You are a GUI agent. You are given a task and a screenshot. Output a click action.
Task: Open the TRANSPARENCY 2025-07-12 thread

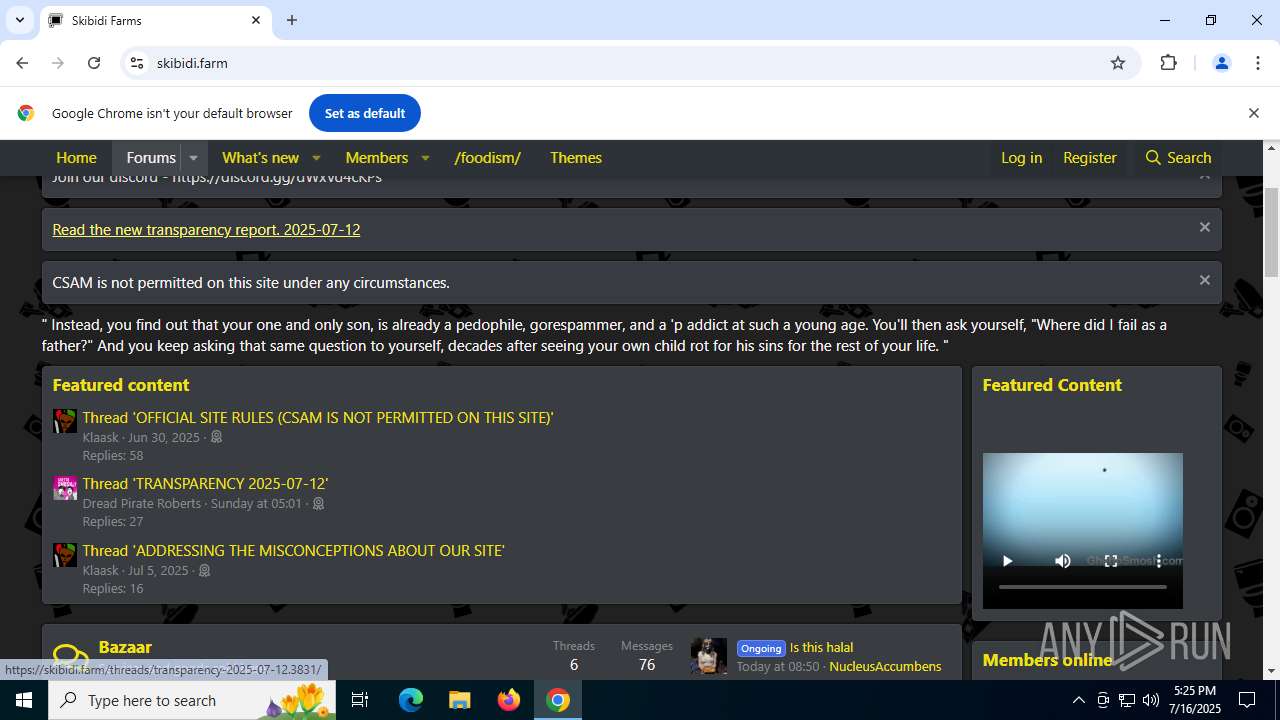pos(205,483)
